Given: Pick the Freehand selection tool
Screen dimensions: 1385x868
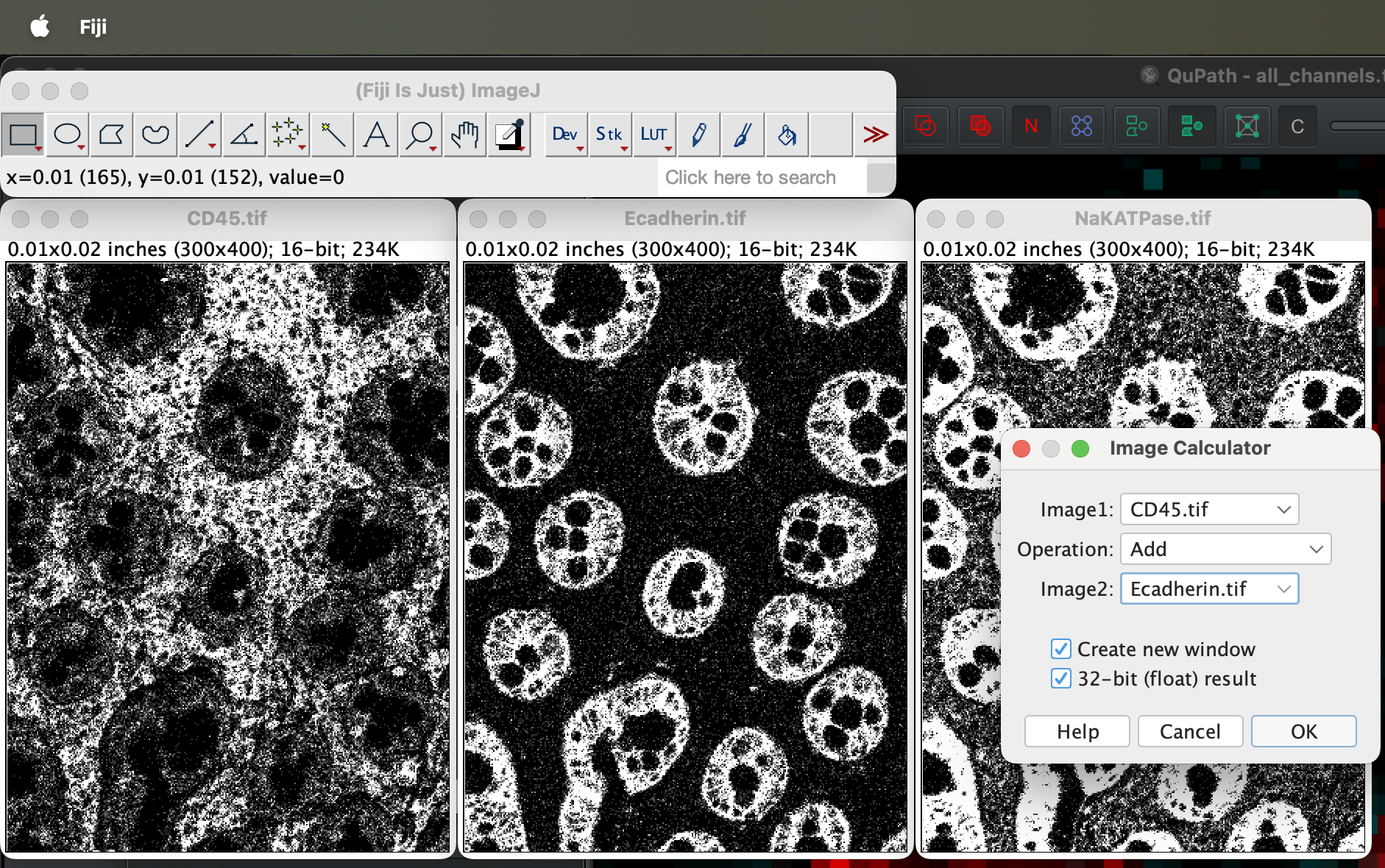Looking at the screenshot, I should click(155, 135).
